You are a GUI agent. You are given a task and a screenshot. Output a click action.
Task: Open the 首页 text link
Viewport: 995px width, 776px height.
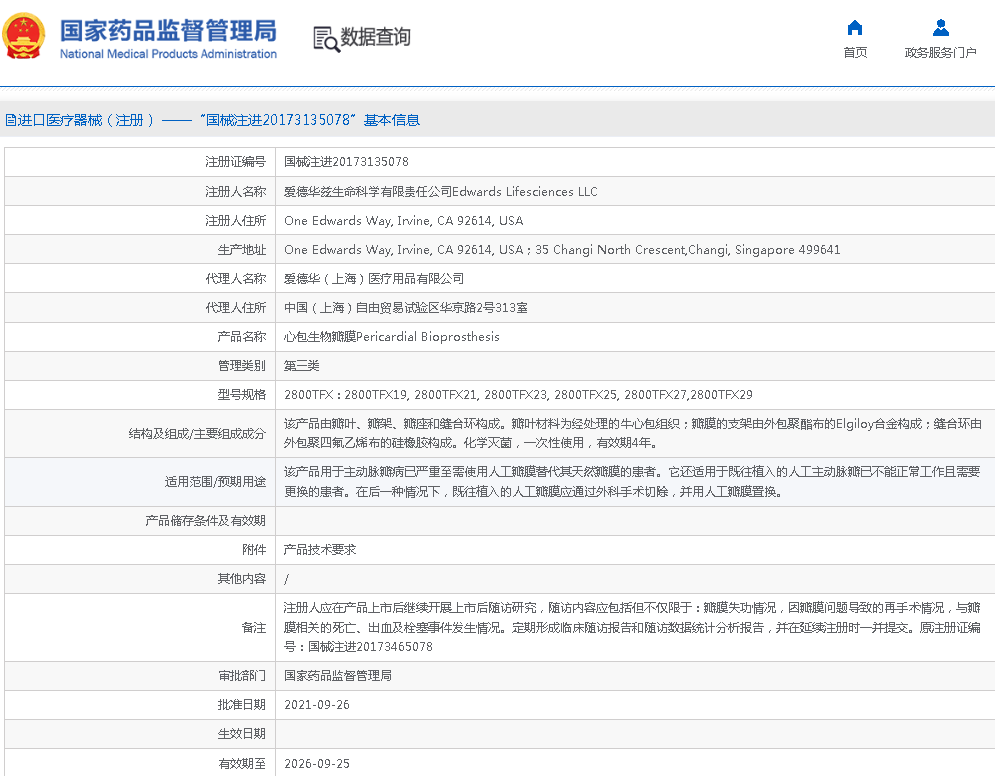(x=855, y=53)
